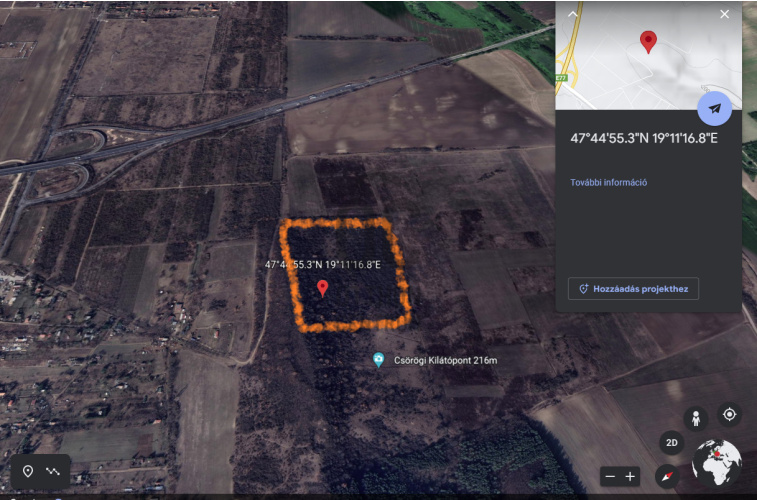Image resolution: width=757 pixels, height=500 pixels.
Task: Click the red pin on the satellite map
Action: pos(322,289)
